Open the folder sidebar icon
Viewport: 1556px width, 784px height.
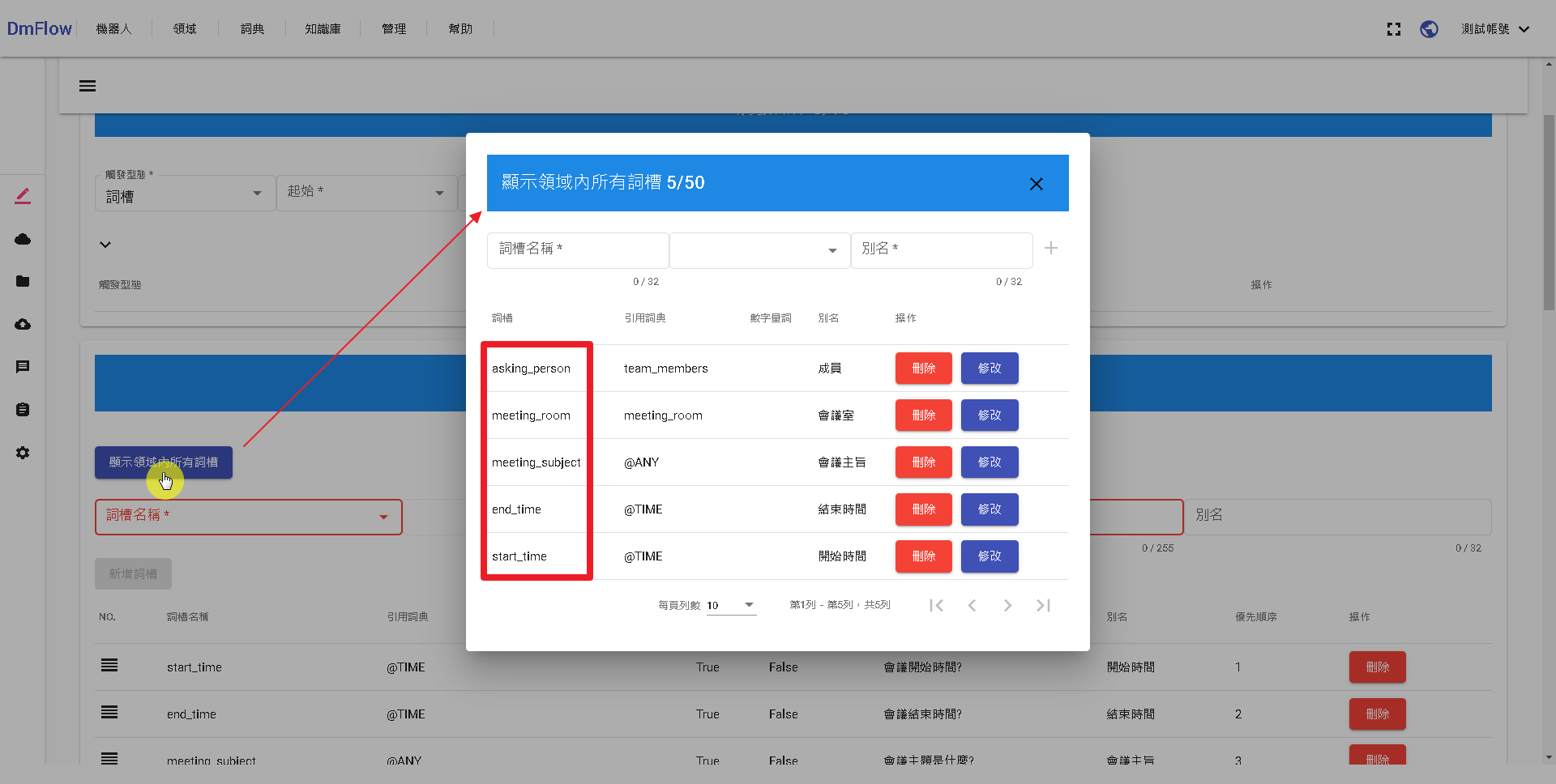tap(23, 281)
